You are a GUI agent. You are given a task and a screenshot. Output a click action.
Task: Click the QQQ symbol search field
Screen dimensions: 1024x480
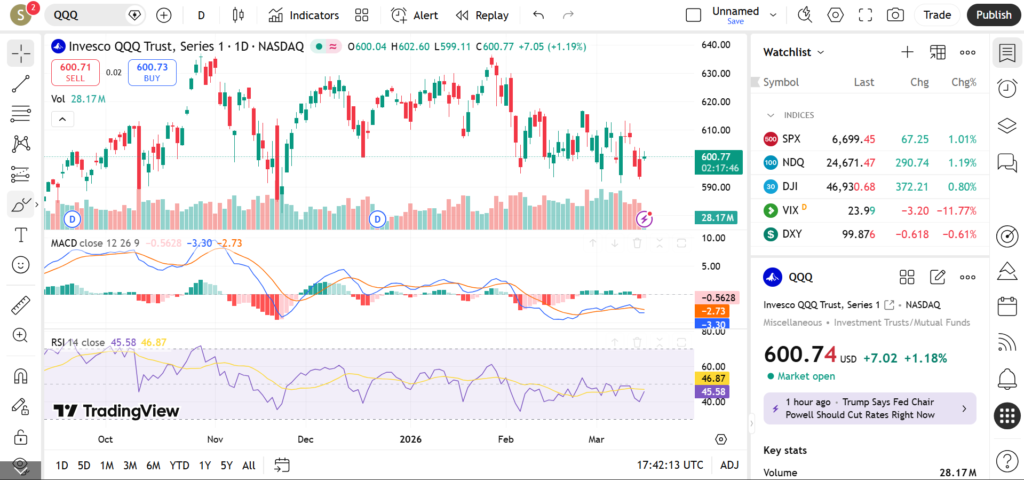[x=88, y=15]
